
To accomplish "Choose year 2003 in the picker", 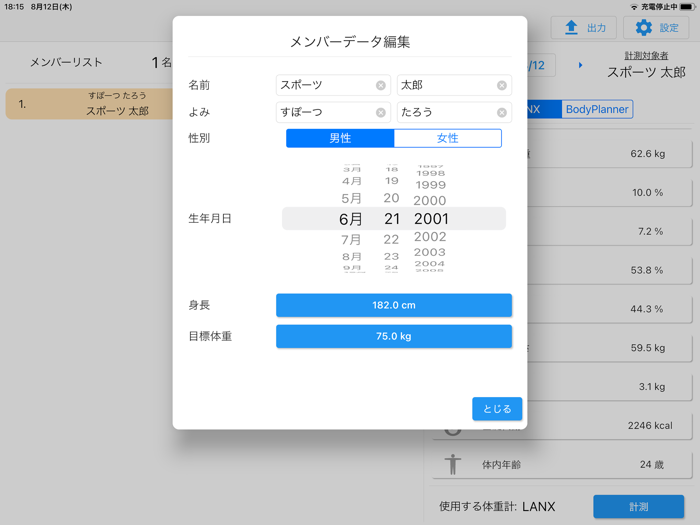I will point(430,252).
